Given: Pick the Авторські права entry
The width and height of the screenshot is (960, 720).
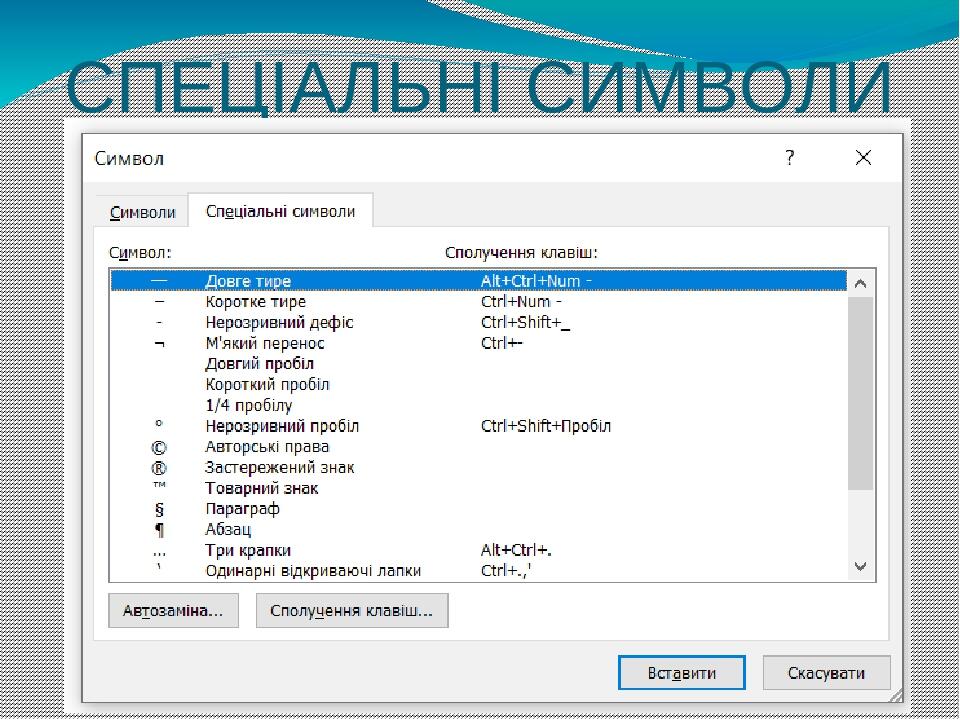Looking at the screenshot, I should [479, 447].
